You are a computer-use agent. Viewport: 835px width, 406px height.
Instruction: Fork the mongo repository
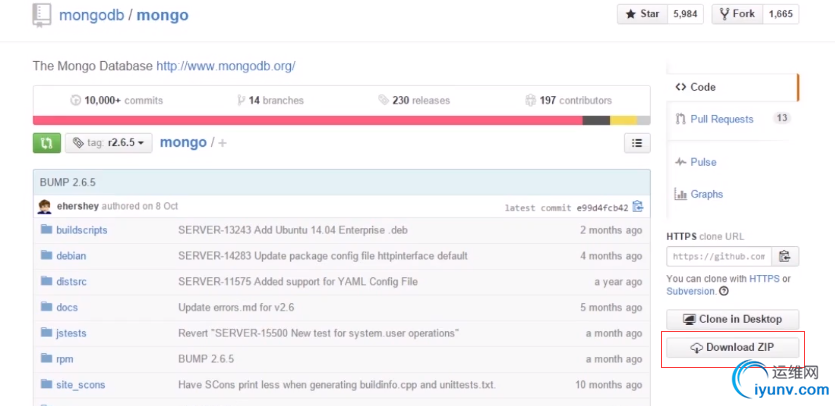pos(737,14)
